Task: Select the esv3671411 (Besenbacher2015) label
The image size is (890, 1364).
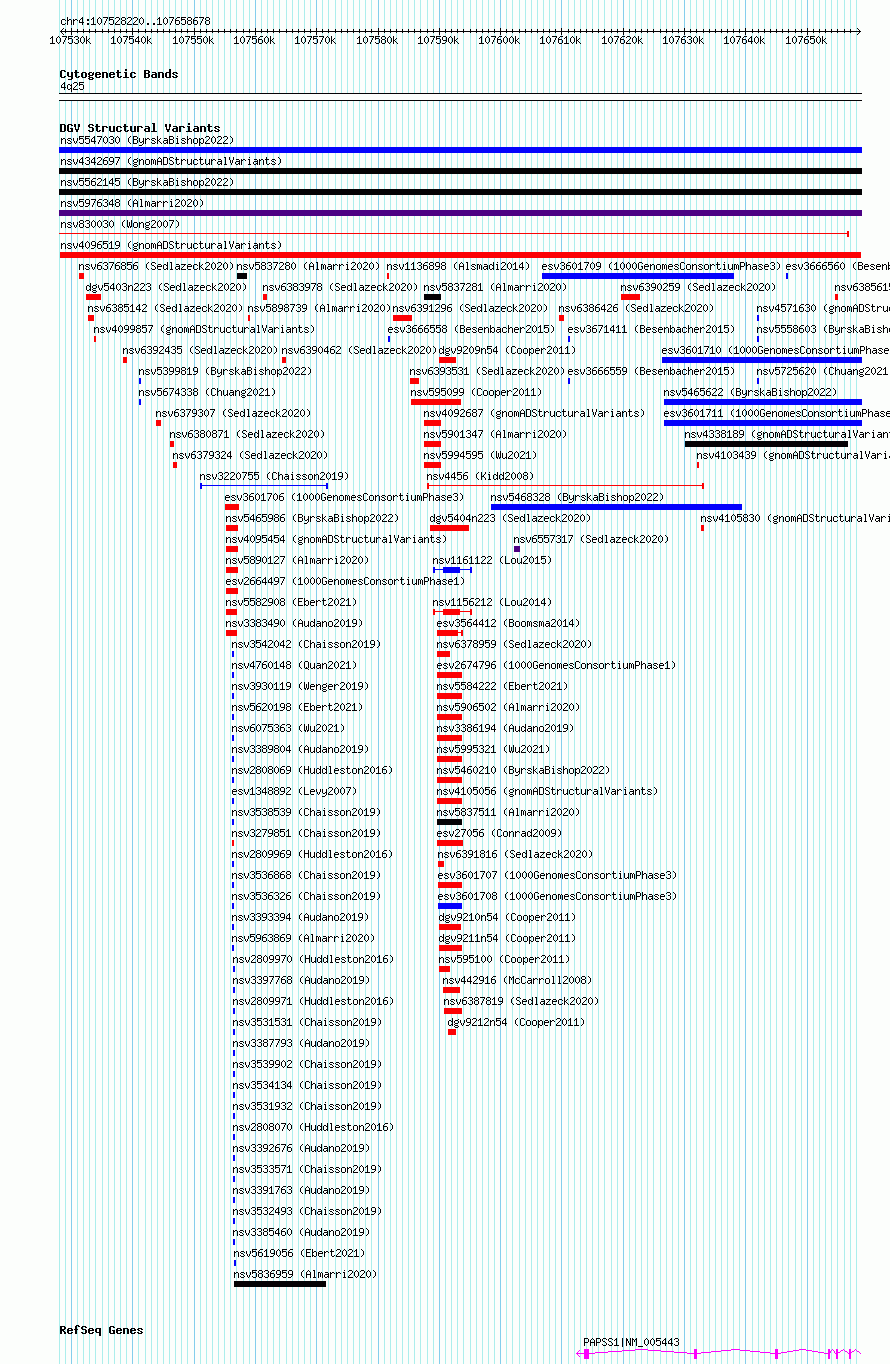Action: point(651,329)
